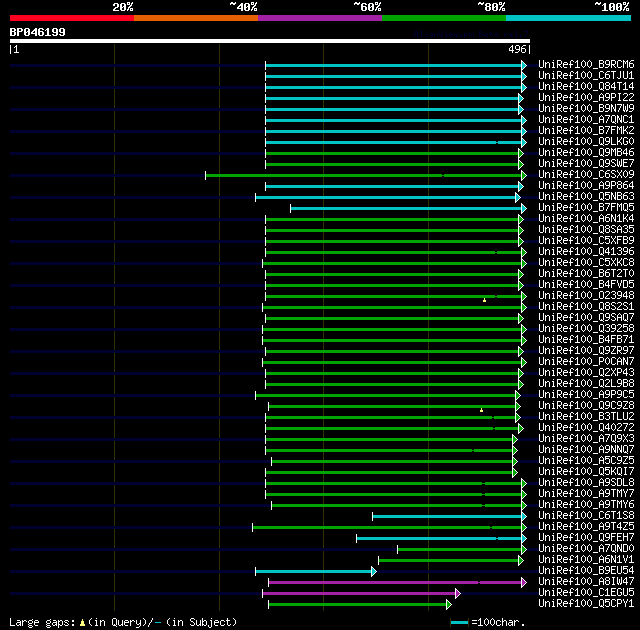Click the UniRef100_P0CAN7 label

[586, 362]
